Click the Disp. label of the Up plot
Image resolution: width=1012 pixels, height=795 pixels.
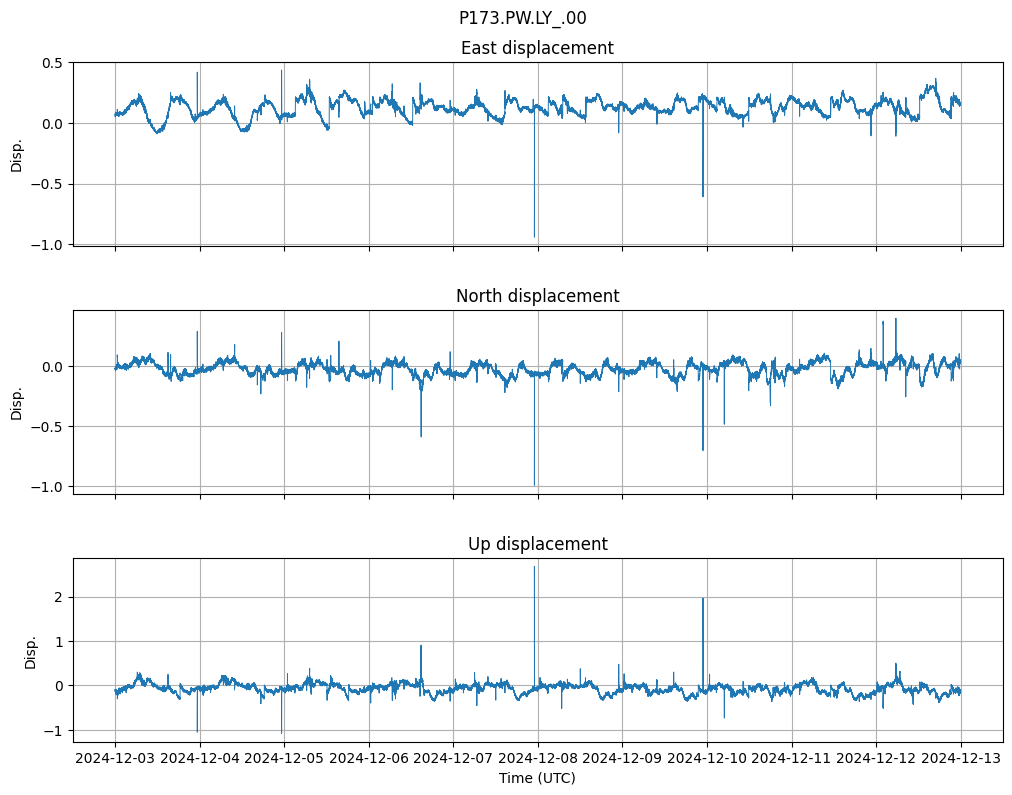point(31,651)
